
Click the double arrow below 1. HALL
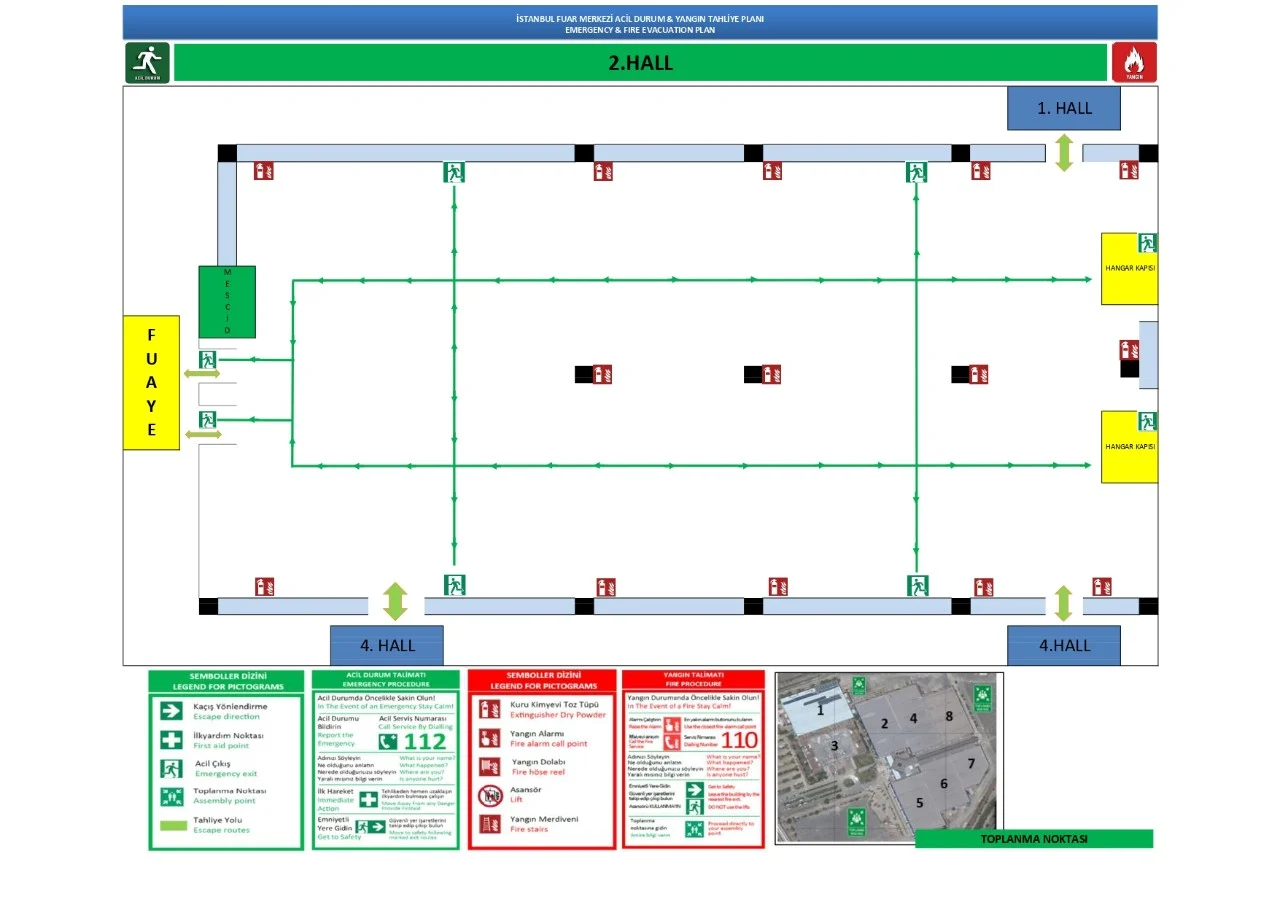pyautogui.click(x=1064, y=153)
